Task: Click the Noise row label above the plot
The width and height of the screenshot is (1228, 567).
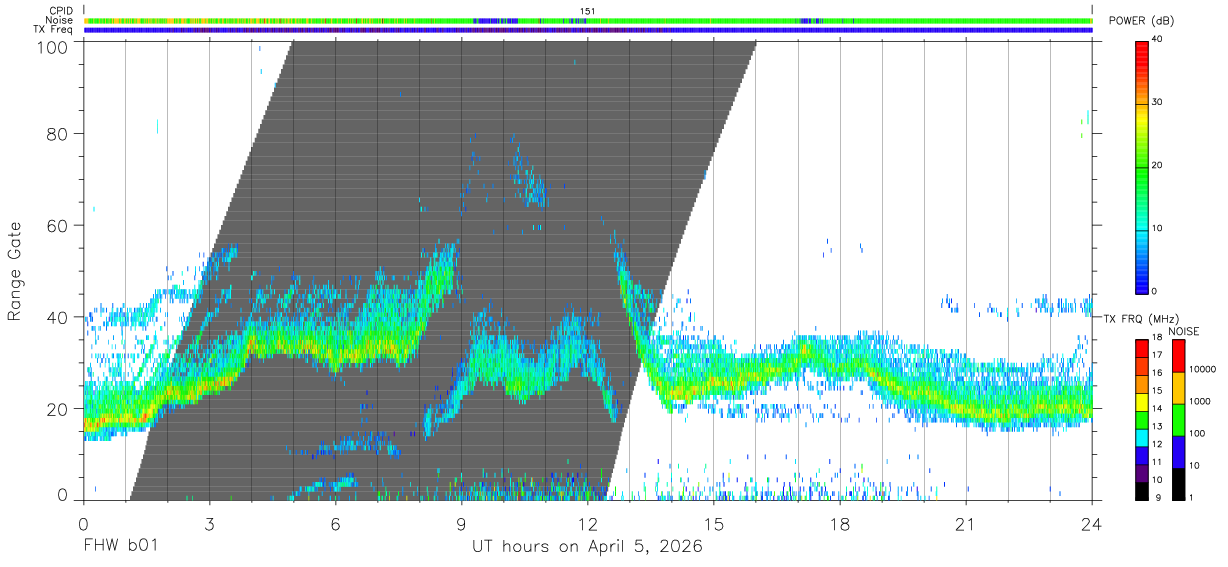Action: tap(60, 20)
